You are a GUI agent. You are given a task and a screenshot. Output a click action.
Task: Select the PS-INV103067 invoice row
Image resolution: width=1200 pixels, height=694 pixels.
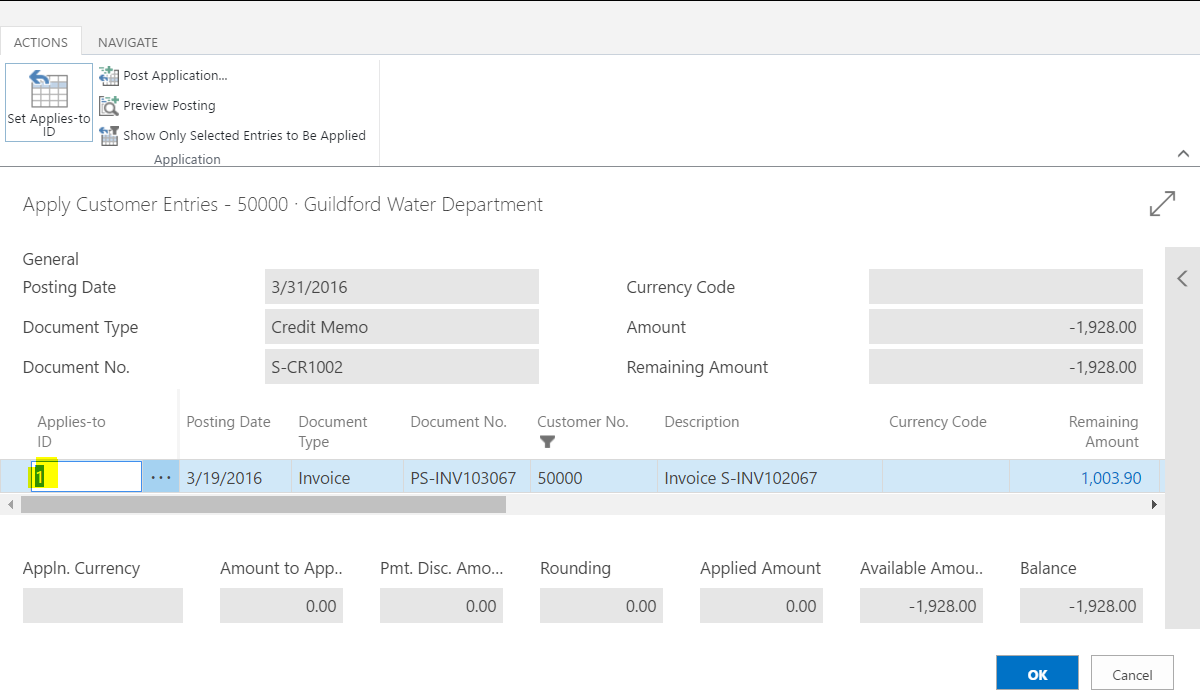tap(463, 477)
